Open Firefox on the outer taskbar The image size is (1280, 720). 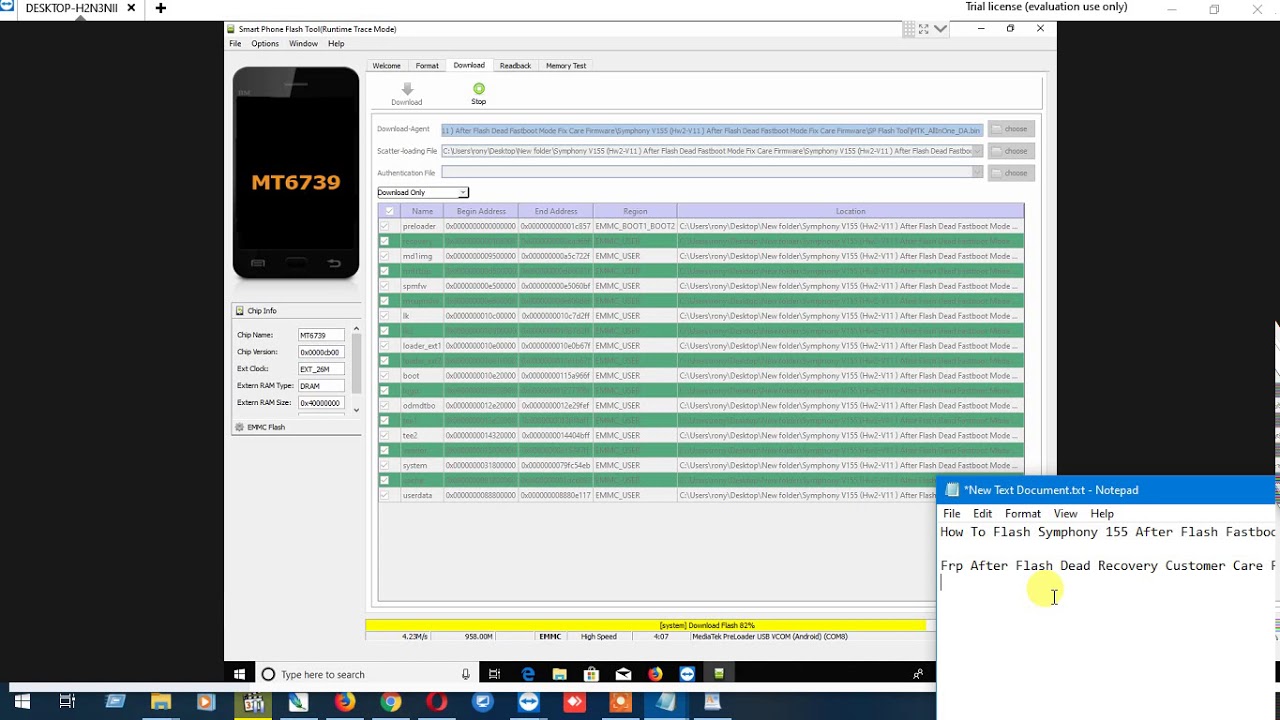tap(345, 702)
